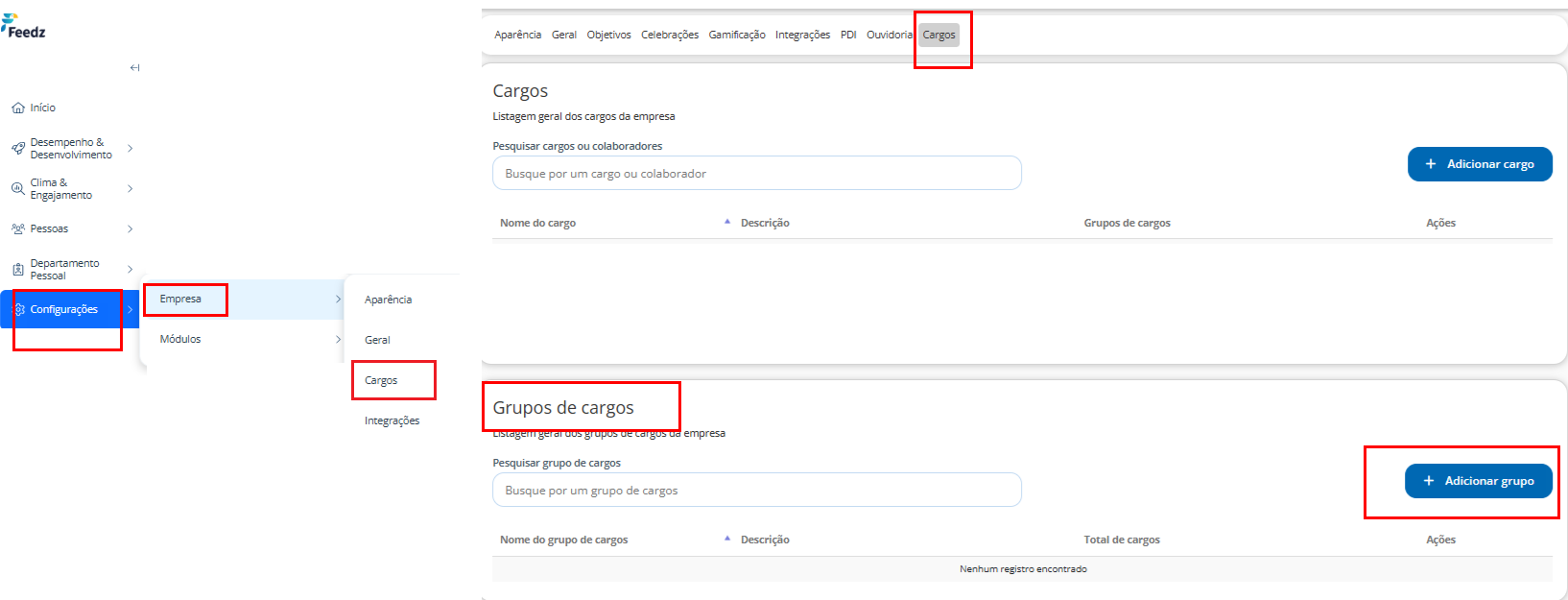This screenshot has height=600, width=1568.
Task: Click the Início home icon
Action: tap(18, 108)
